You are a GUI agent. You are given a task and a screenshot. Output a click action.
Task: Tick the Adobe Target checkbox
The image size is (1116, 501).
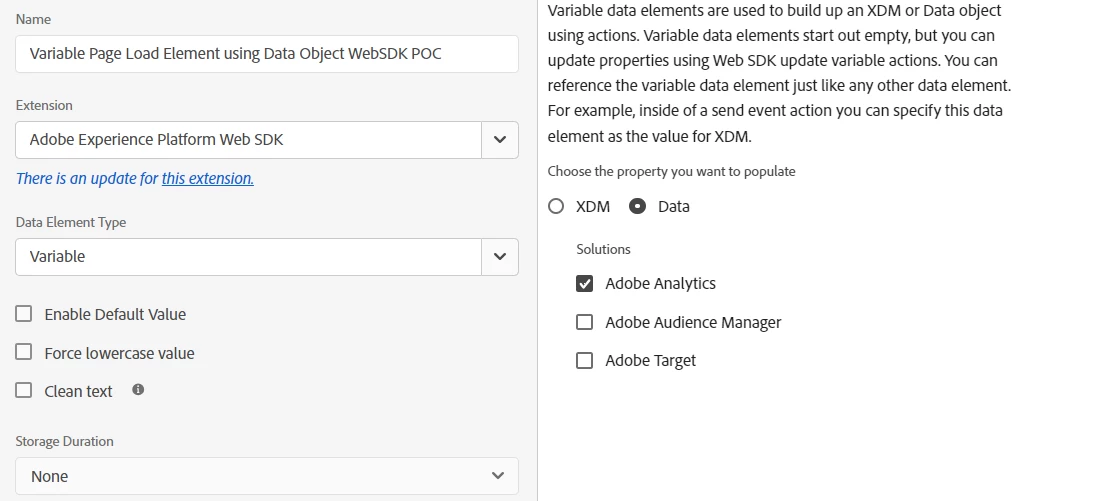coord(585,361)
